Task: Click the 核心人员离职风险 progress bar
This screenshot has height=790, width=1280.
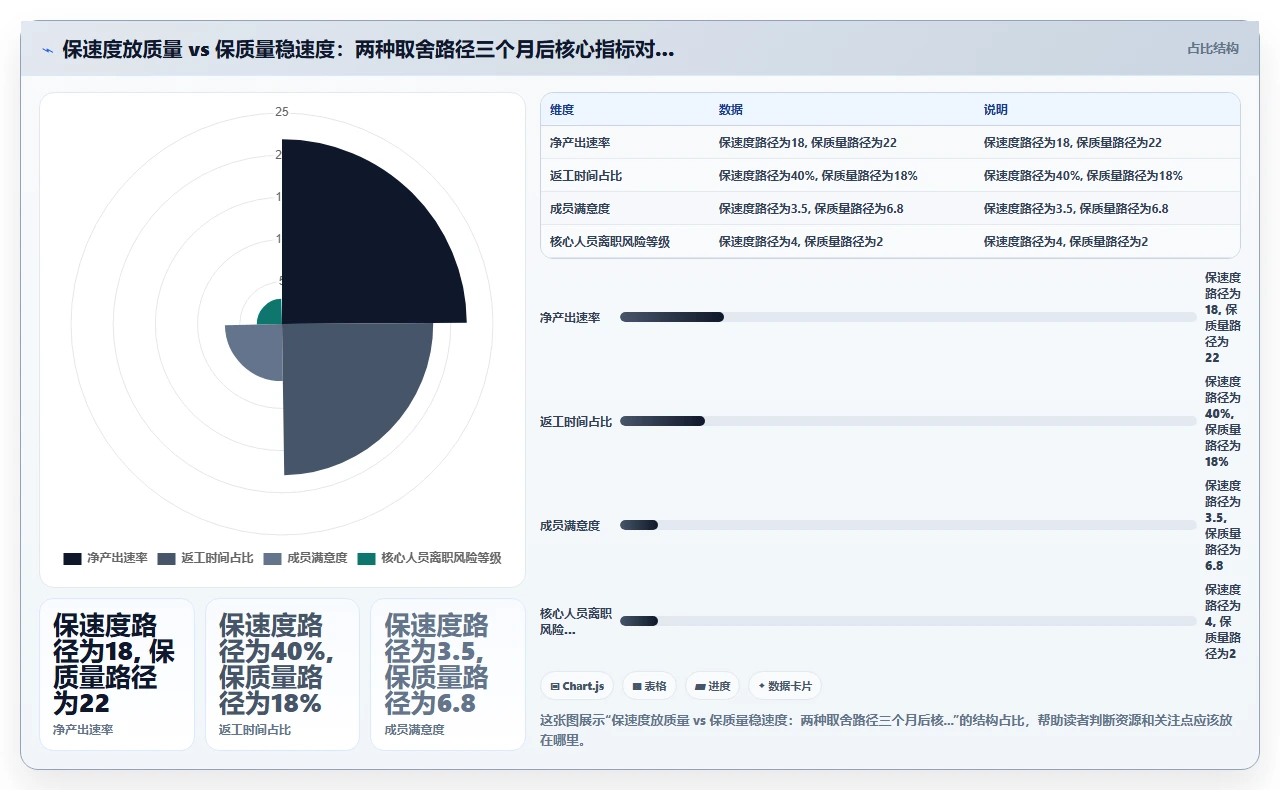Action: tap(908, 621)
